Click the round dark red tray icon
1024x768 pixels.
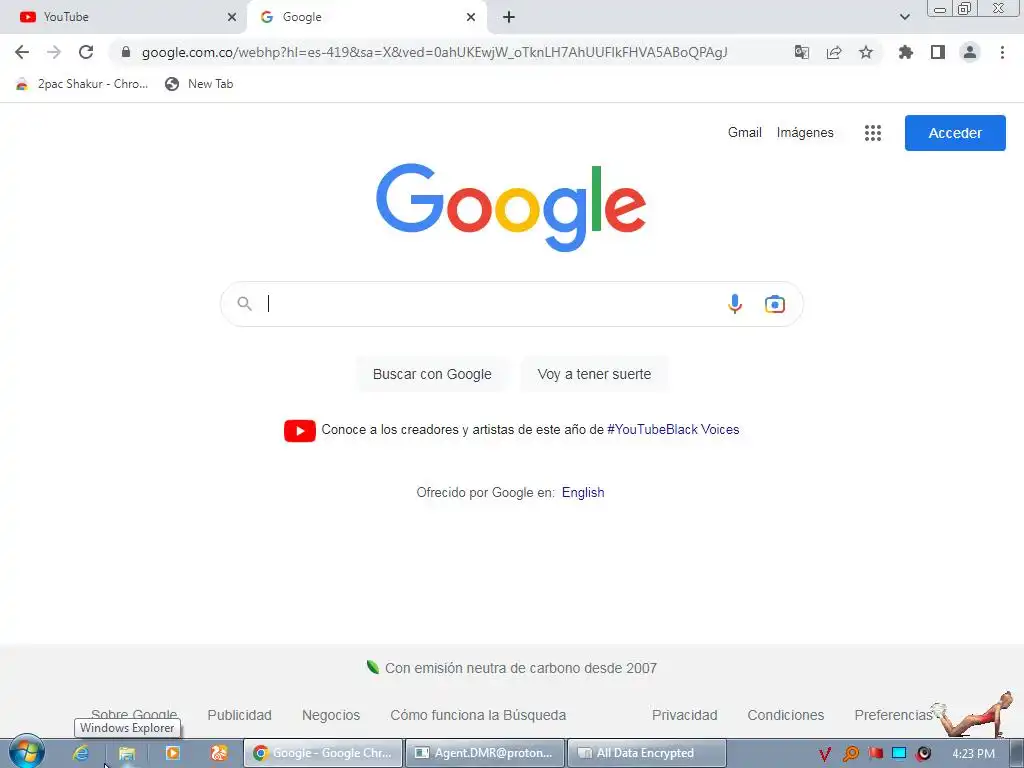coord(923,754)
